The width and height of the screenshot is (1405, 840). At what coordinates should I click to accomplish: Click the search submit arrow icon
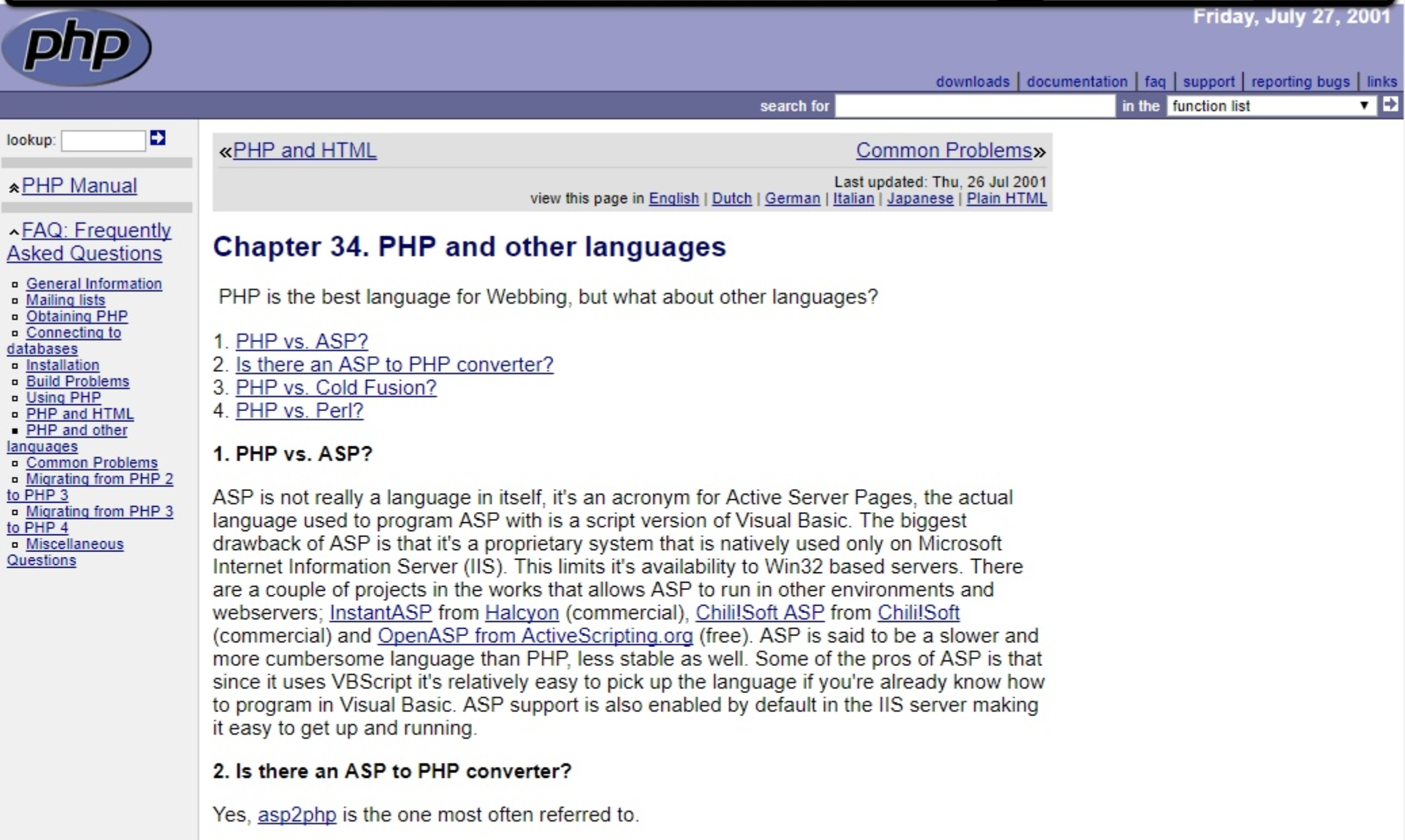point(1390,104)
